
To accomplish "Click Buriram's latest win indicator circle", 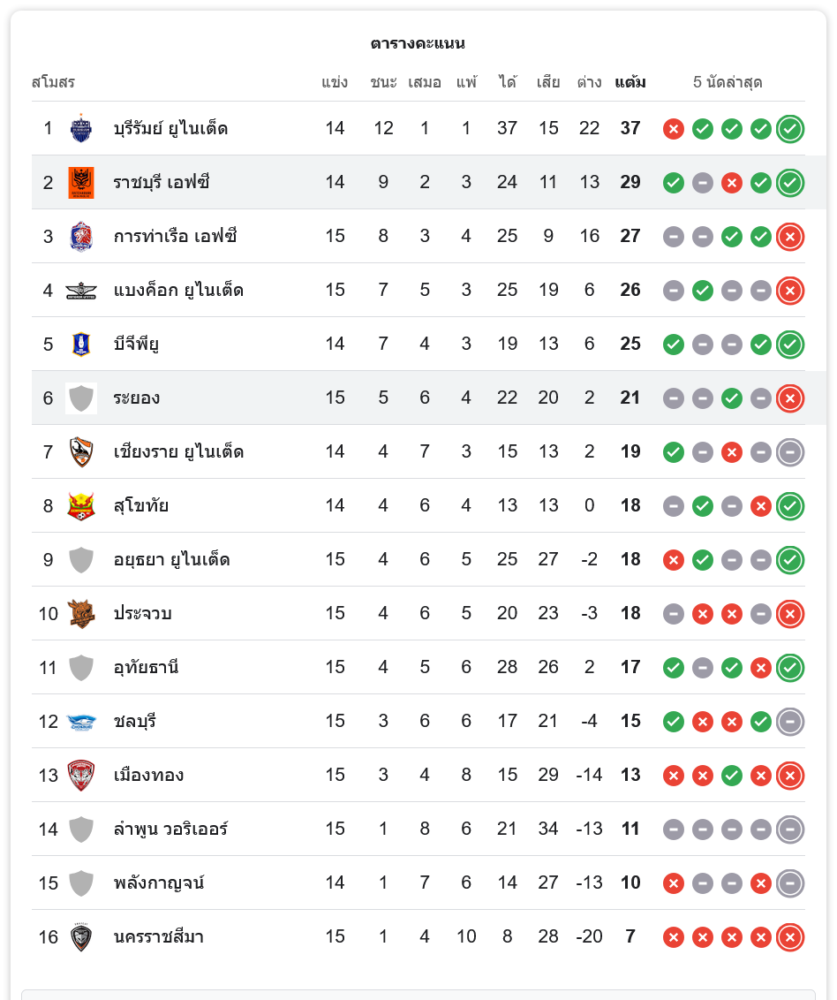I will click(x=790, y=129).
